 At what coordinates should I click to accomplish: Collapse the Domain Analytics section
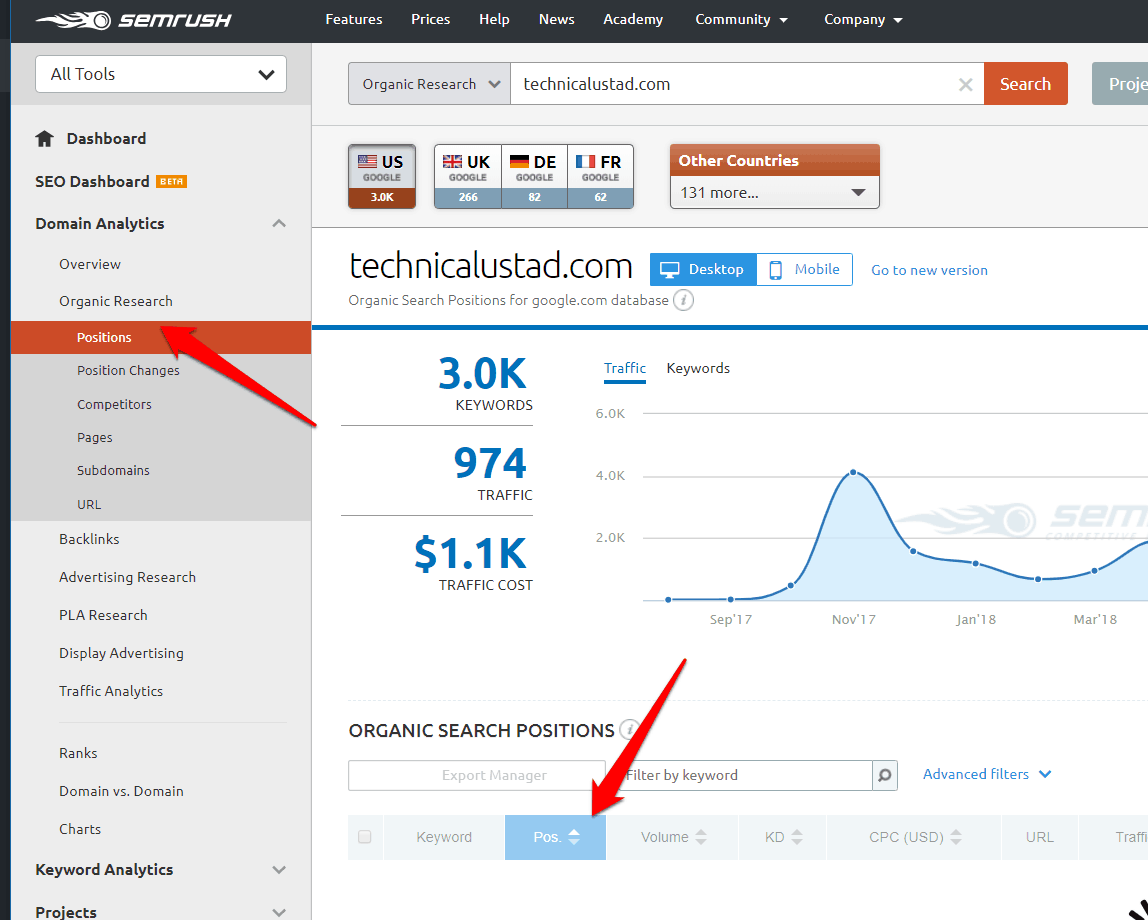[x=279, y=224]
